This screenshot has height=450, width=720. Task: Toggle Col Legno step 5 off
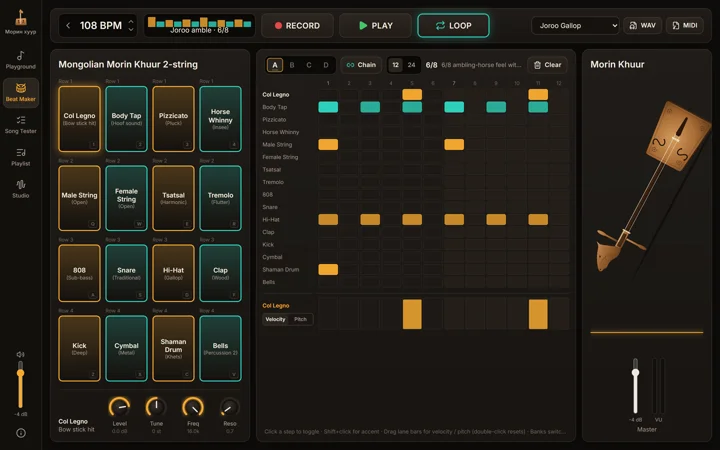pos(412,95)
